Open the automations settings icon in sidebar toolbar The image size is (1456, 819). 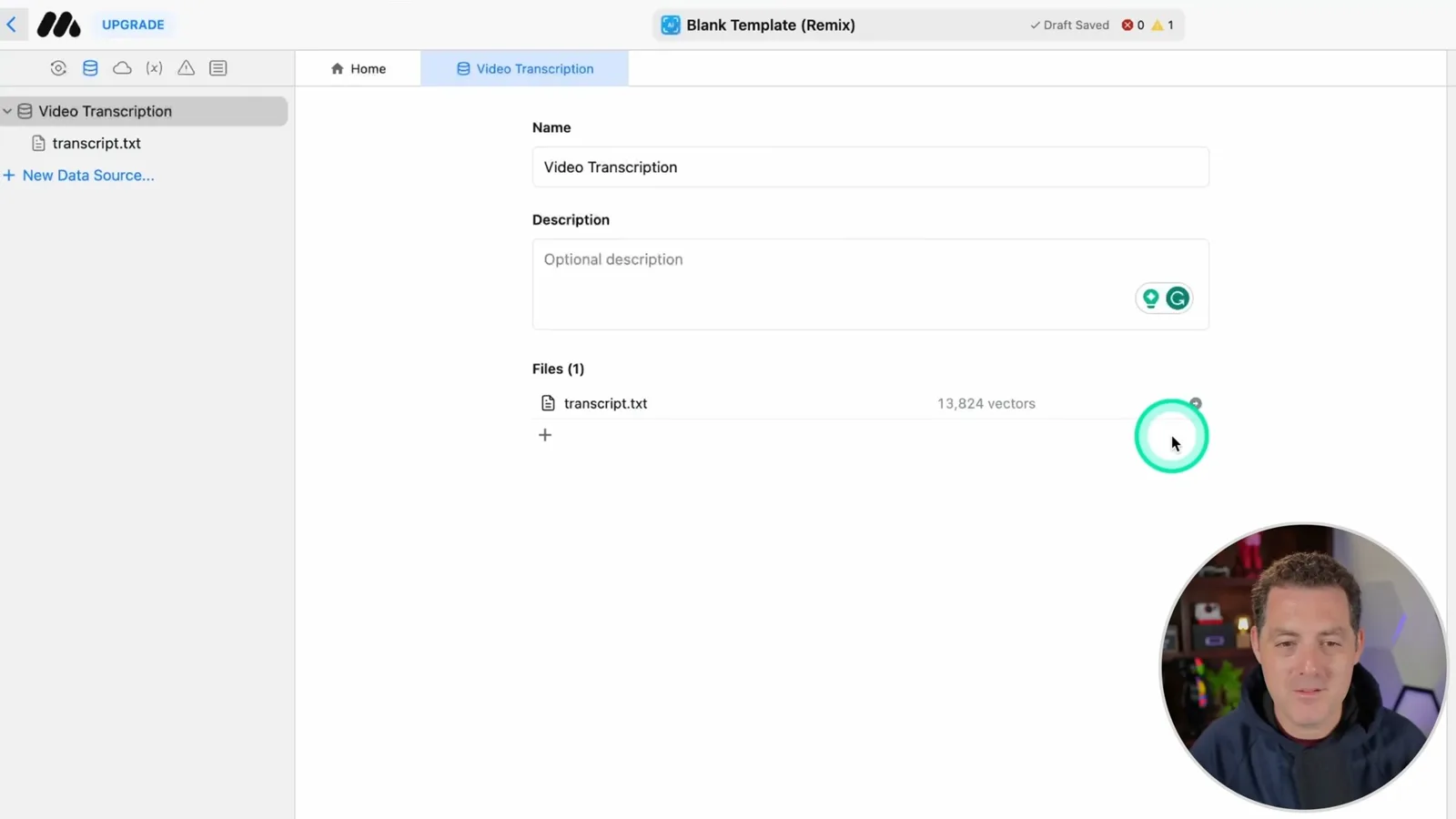tap(58, 68)
